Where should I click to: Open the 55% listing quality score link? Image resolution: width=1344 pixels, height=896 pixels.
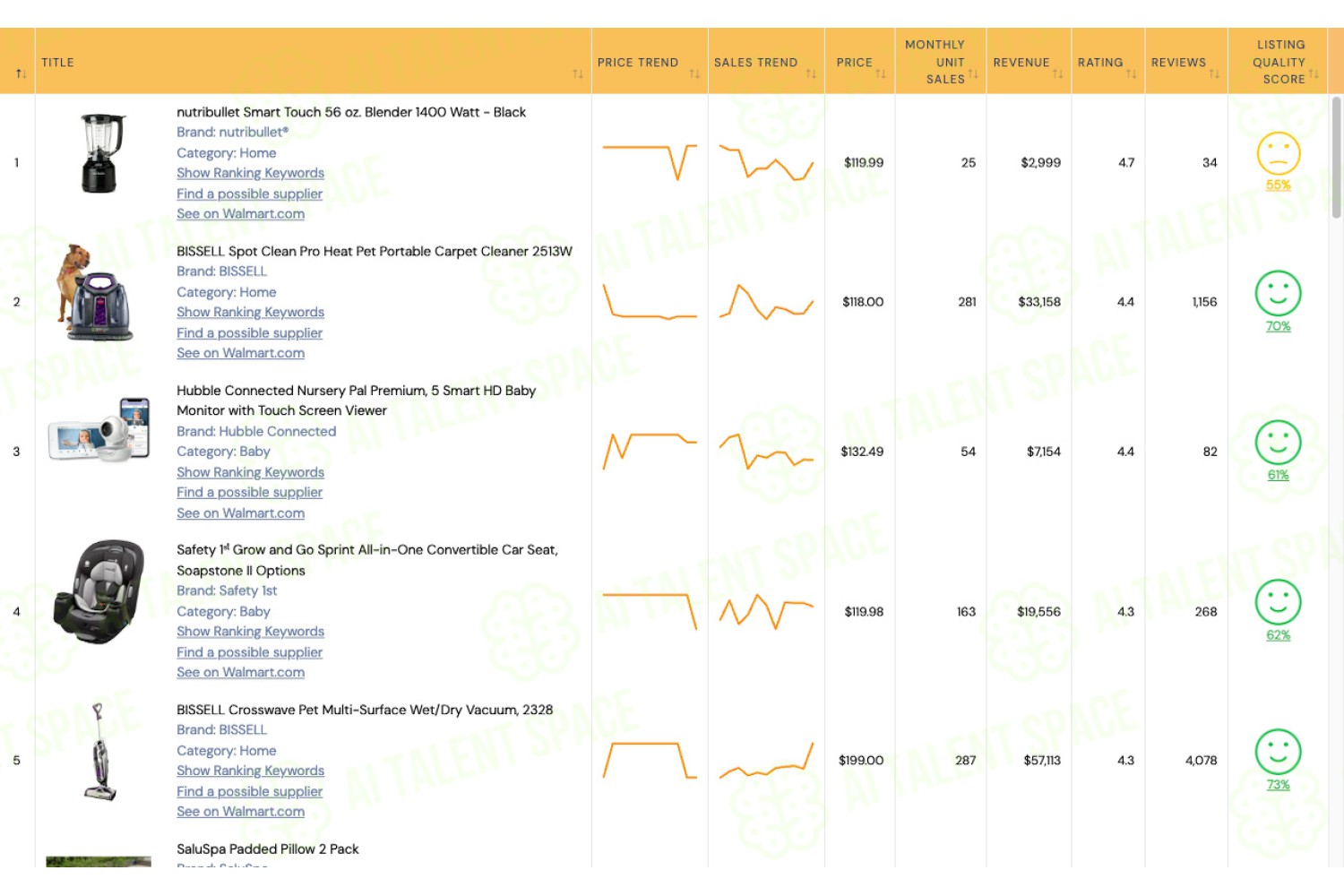point(1279,185)
